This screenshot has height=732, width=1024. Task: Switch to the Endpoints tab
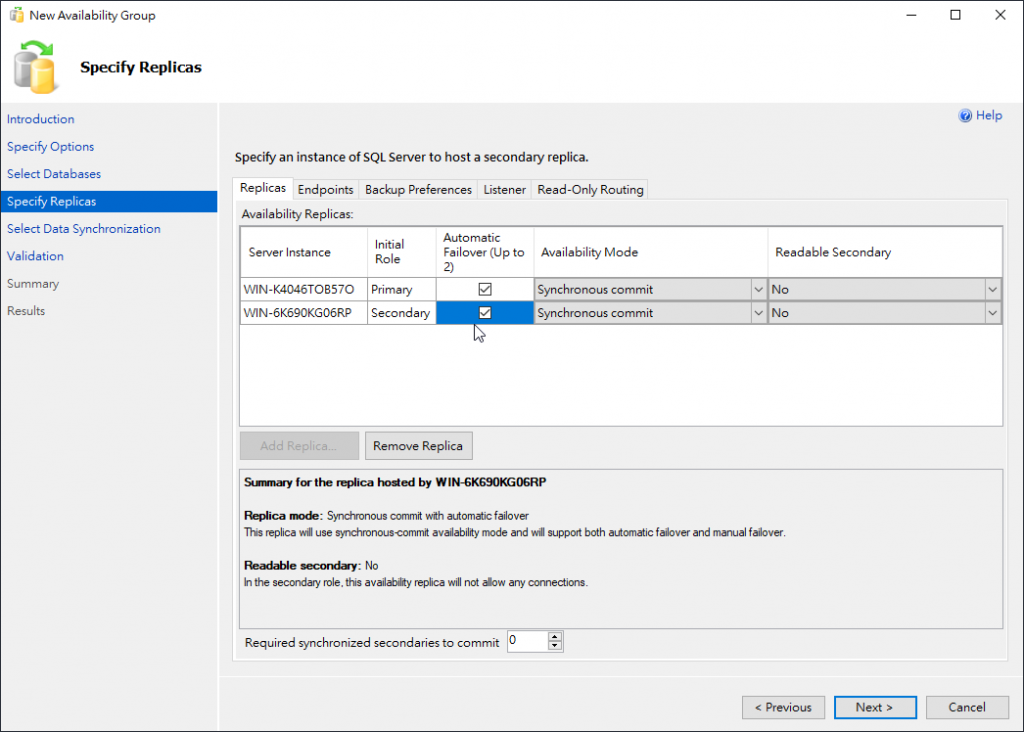point(325,190)
